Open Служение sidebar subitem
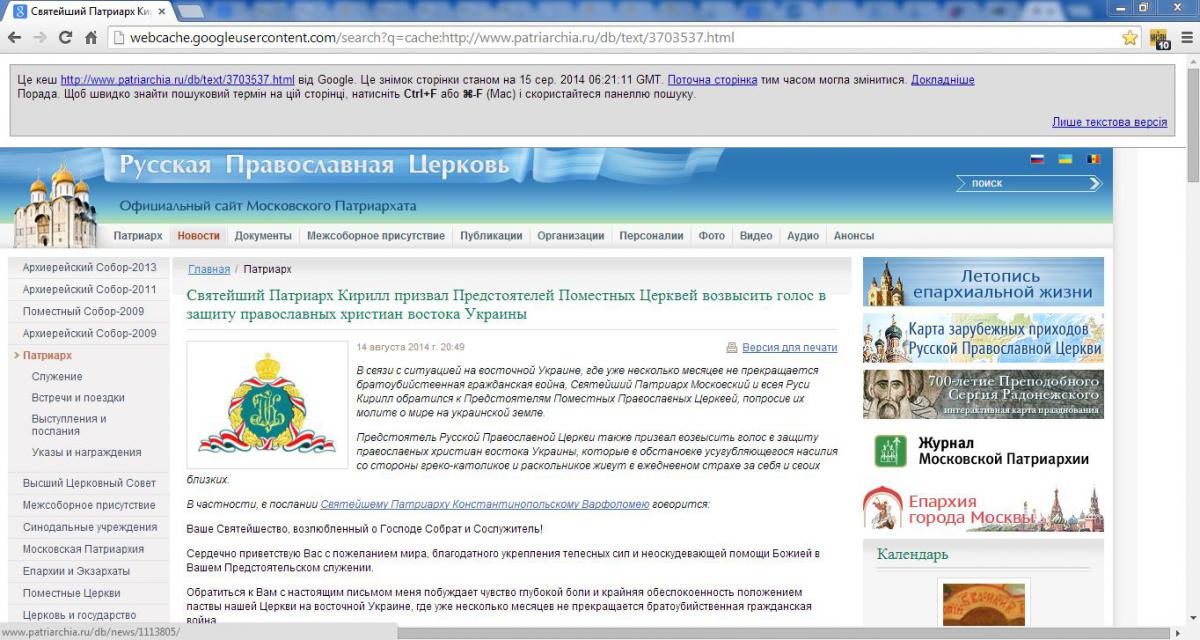The image size is (1200, 640). [x=57, y=377]
